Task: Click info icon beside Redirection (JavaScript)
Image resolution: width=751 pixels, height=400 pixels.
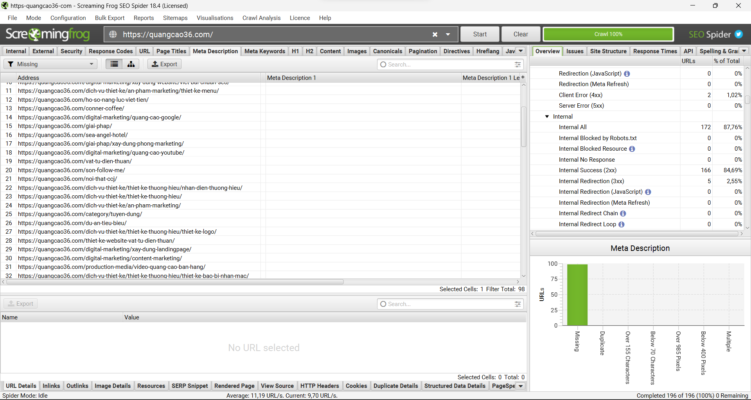Action: click(x=627, y=73)
